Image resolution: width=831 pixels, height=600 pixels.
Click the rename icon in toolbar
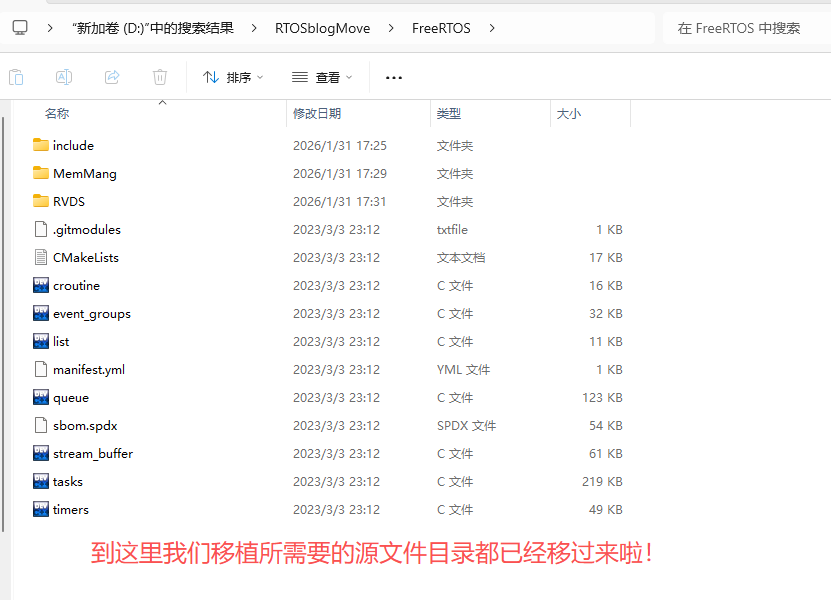[x=63, y=77]
